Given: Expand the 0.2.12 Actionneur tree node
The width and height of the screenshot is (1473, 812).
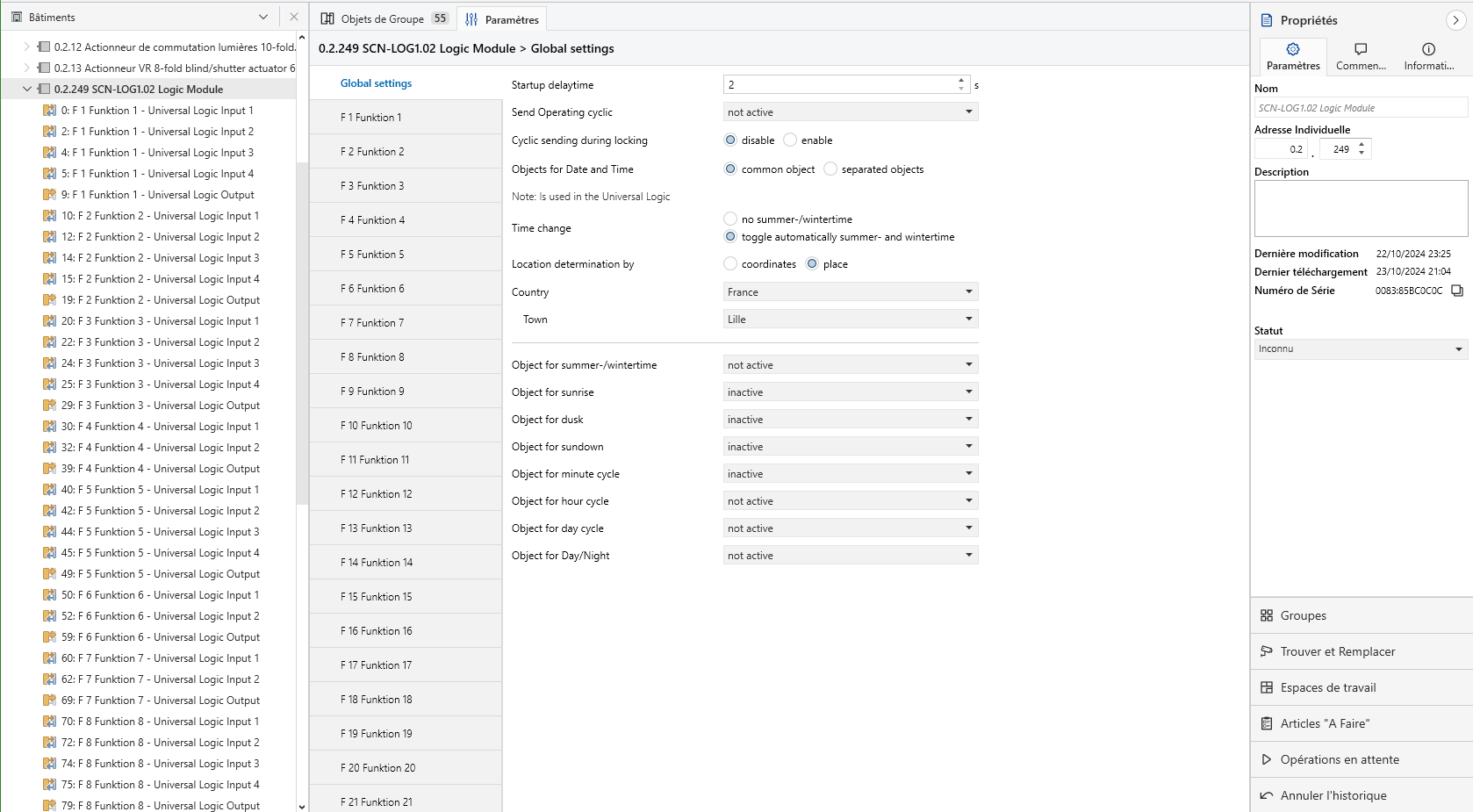Looking at the screenshot, I should tap(27, 47).
